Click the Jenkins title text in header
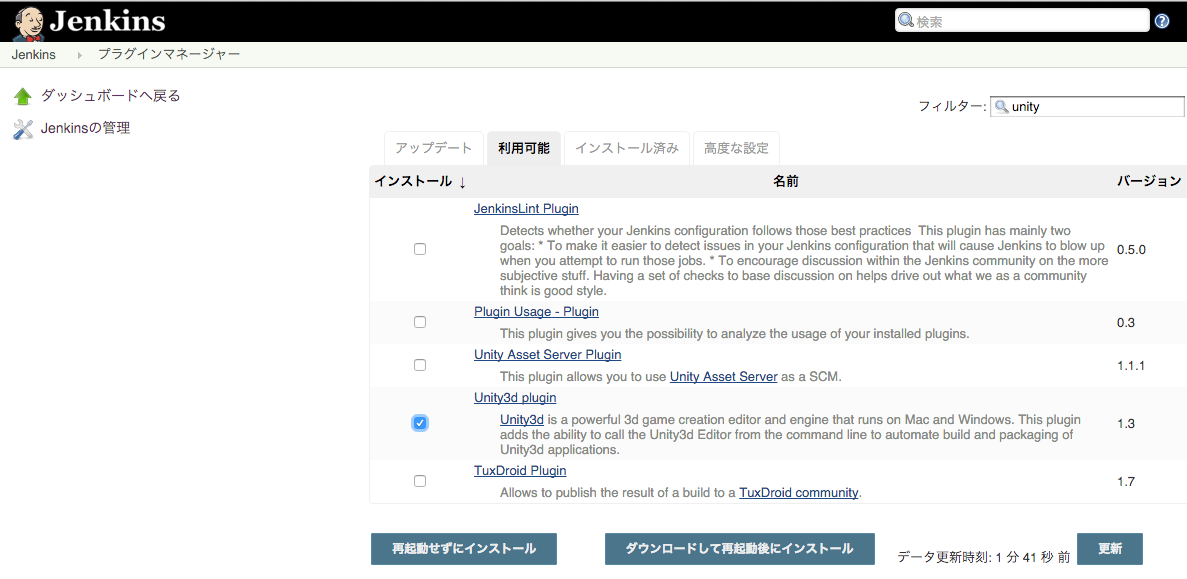 [x=107, y=21]
